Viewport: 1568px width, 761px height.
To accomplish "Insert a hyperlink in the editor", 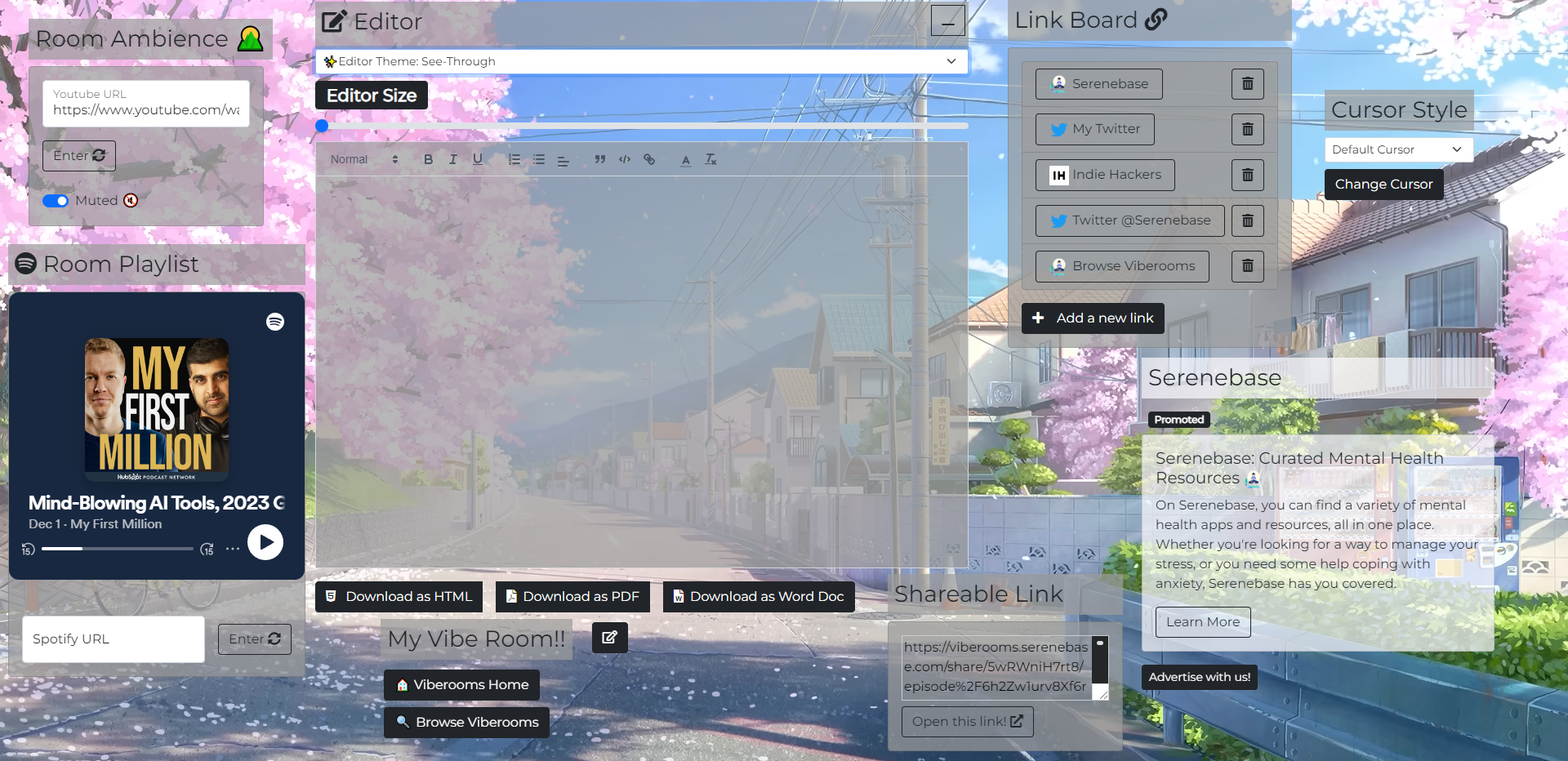I will (x=649, y=159).
